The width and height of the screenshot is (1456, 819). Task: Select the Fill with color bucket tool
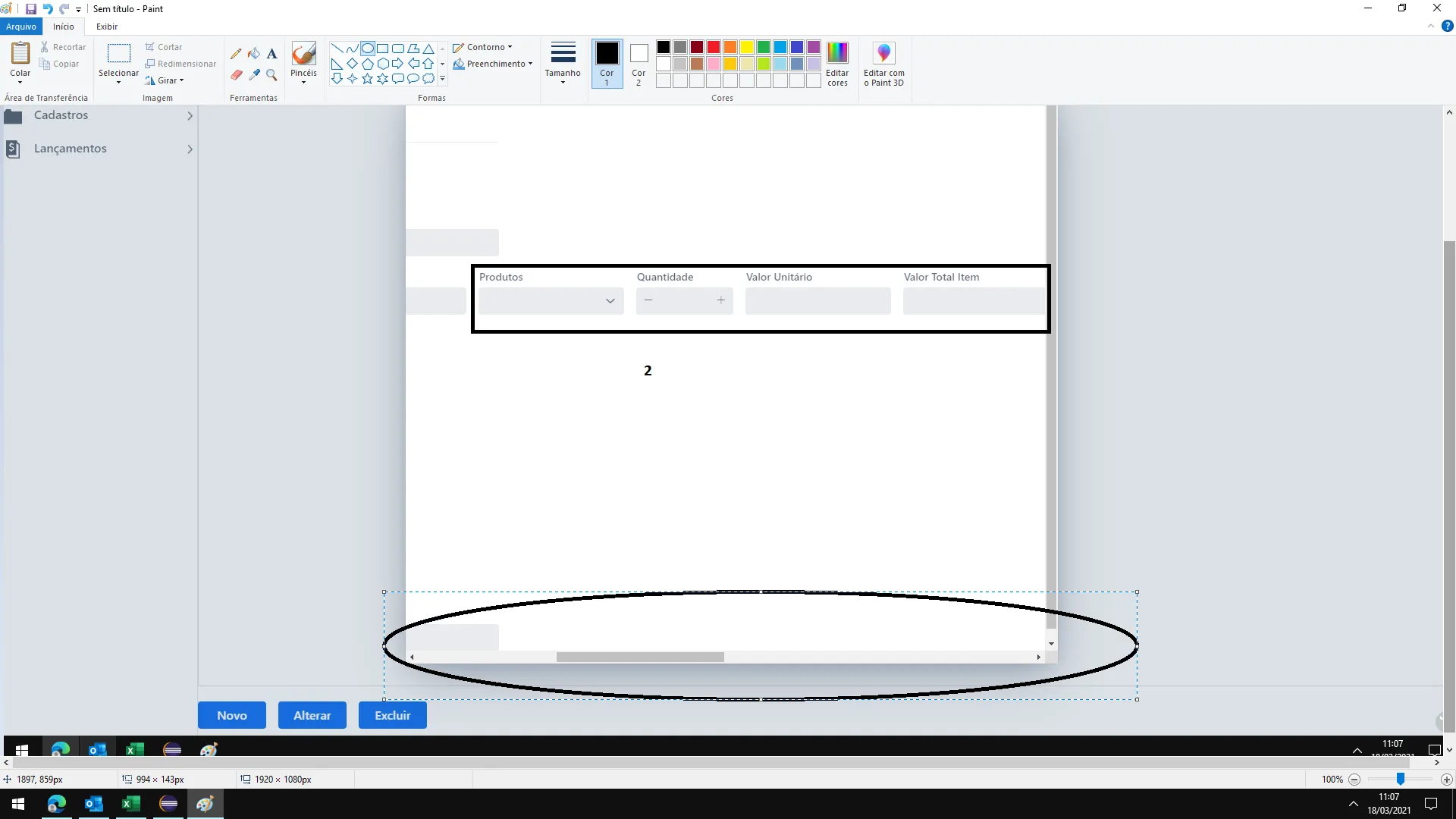click(x=254, y=54)
